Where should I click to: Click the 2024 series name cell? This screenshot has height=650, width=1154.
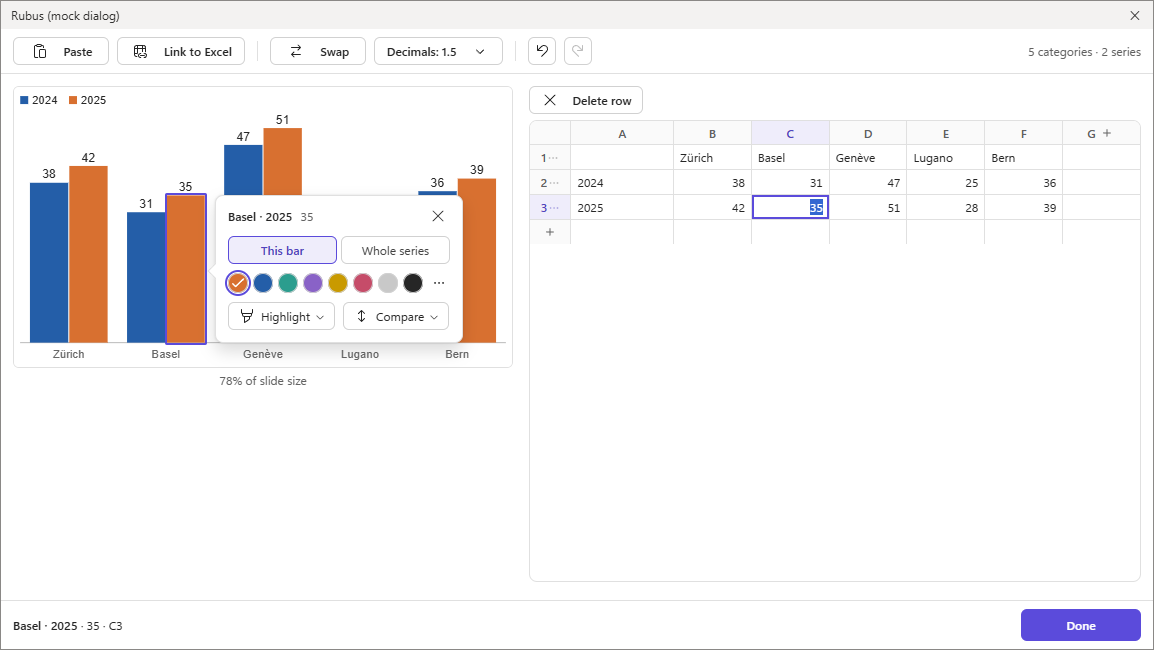click(622, 183)
